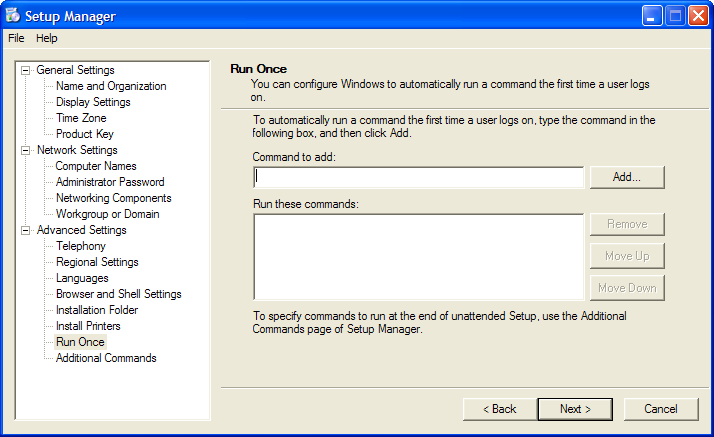Select Product Key in the tree
714x437 pixels.
(x=85, y=134)
